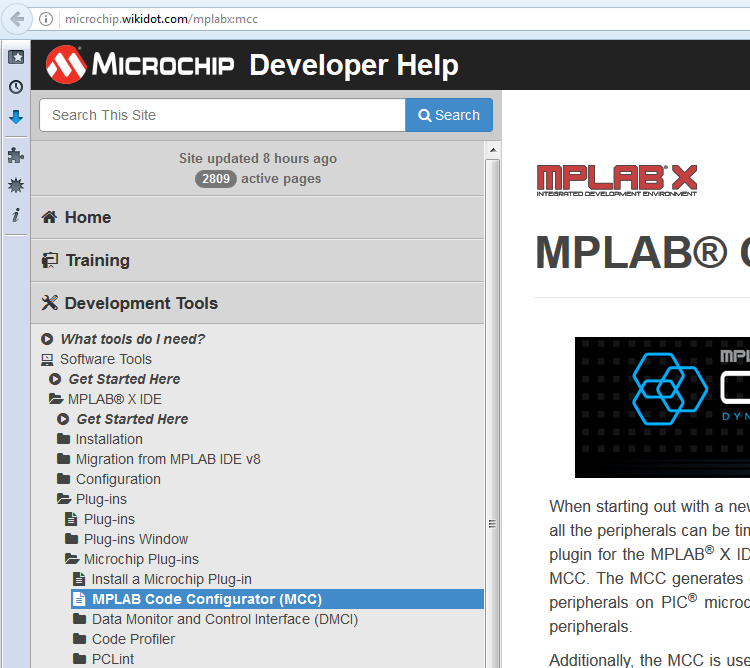750x668 pixels.
Task: Collapse the Microchip Plug-ins folder
Action: (141, 559)
